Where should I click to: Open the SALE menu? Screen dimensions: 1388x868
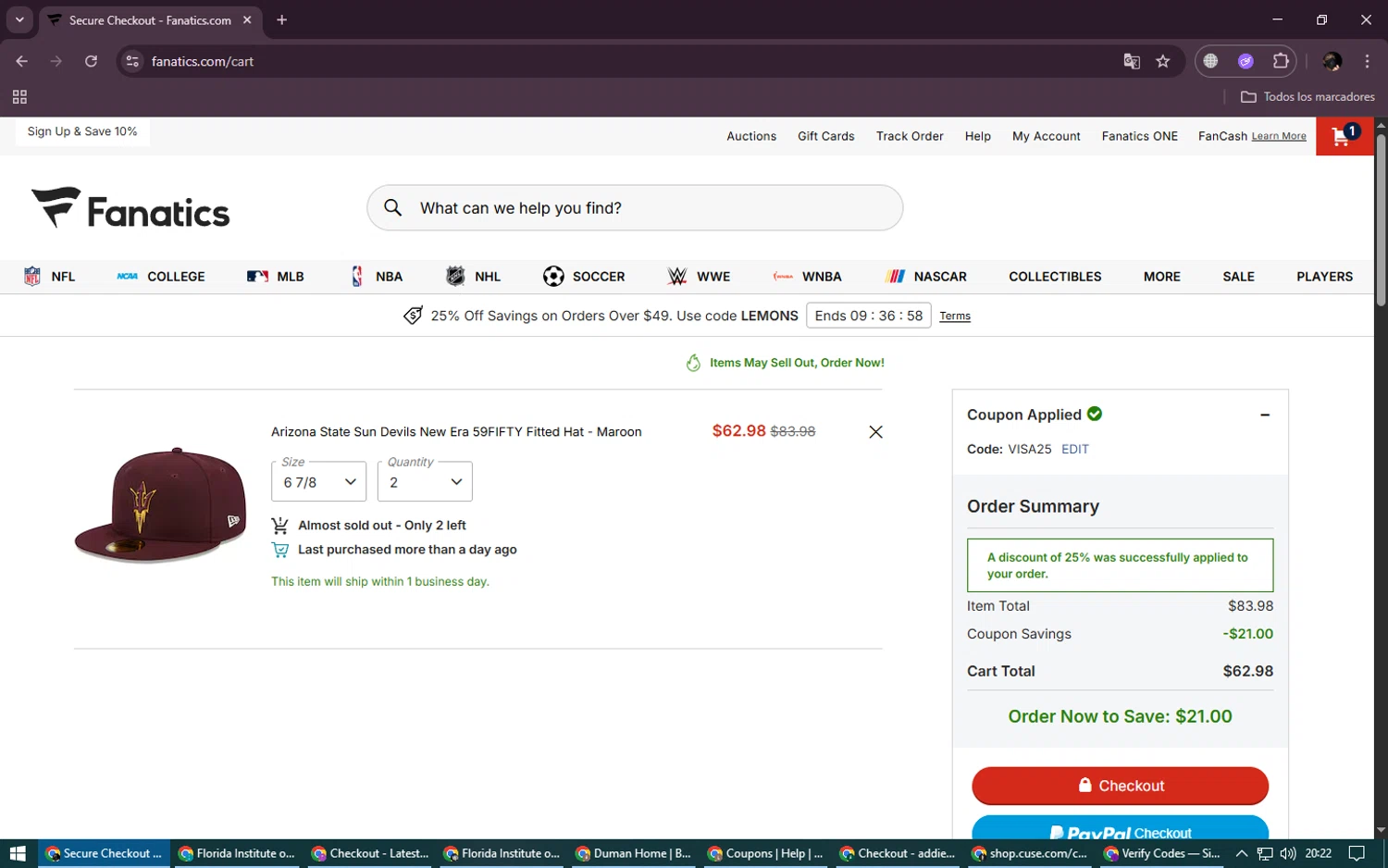(x=1238, y=277)
